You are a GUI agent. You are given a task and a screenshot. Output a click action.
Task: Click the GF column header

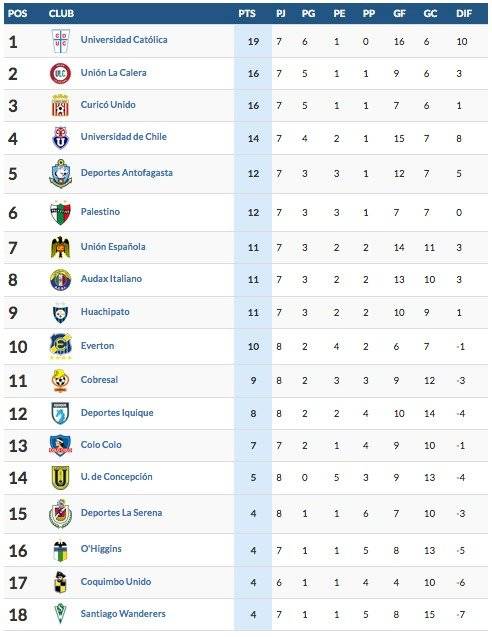point(399,13)
